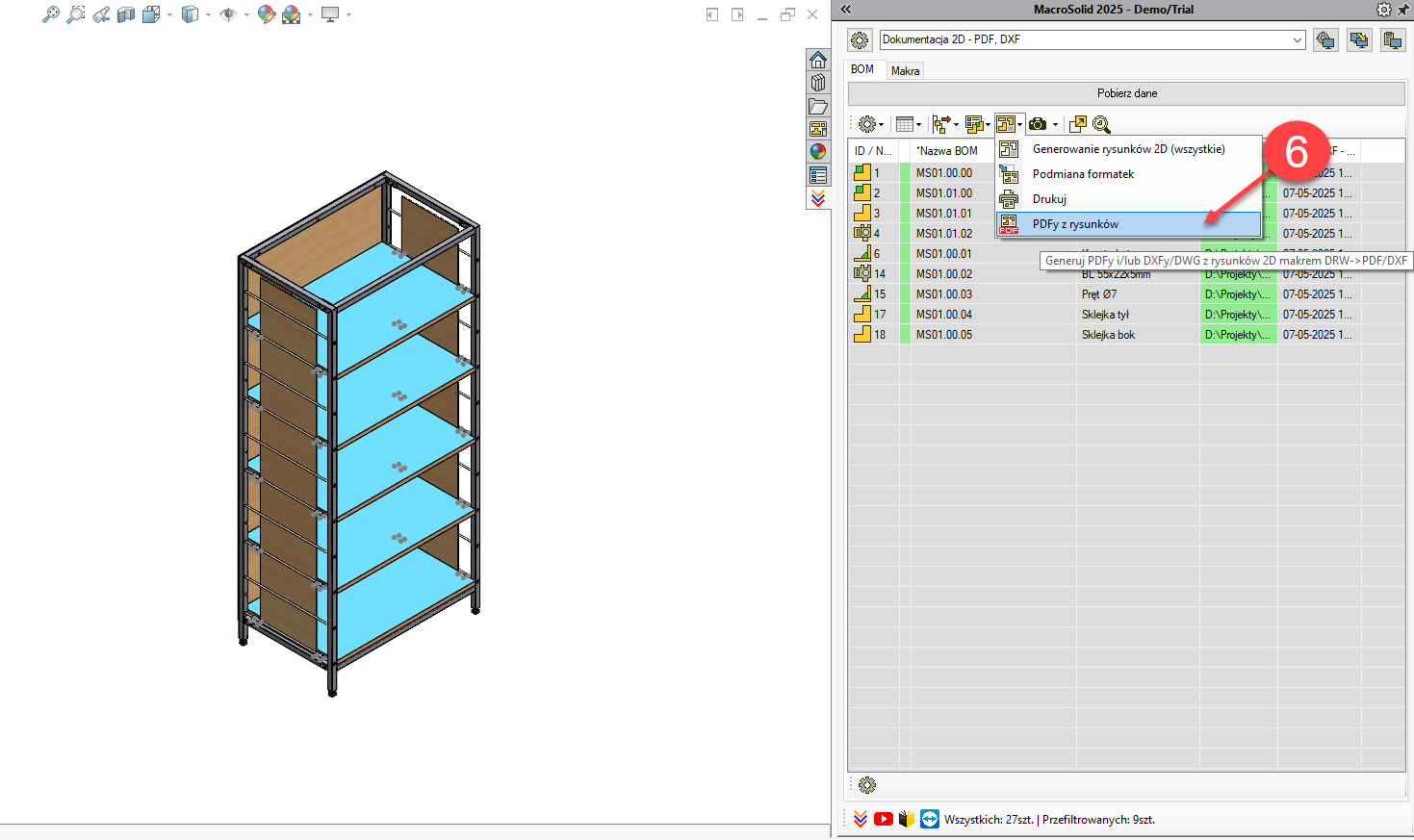This screenshot has width=1414, height=840.
Task: Select the MS01.00.02 row
Action: pos(1126,274)
